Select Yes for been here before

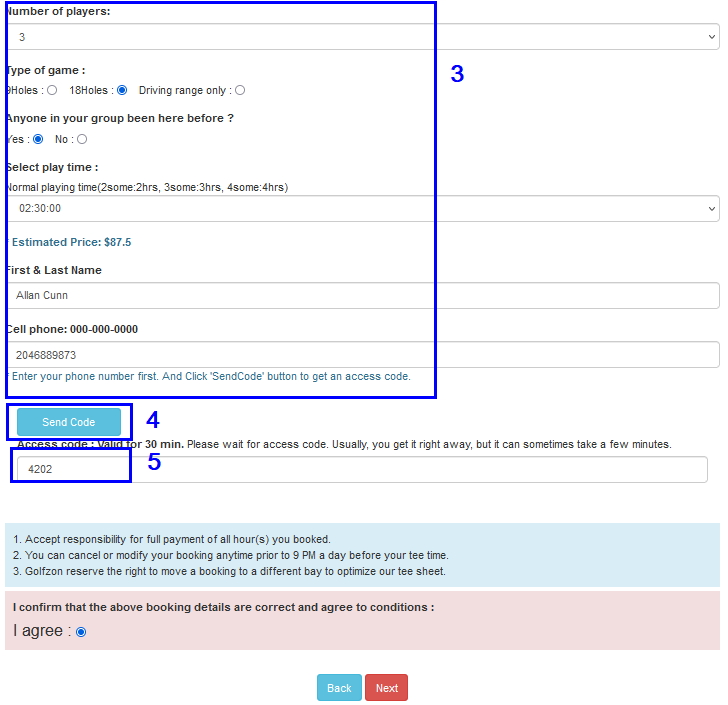[38, 139]
